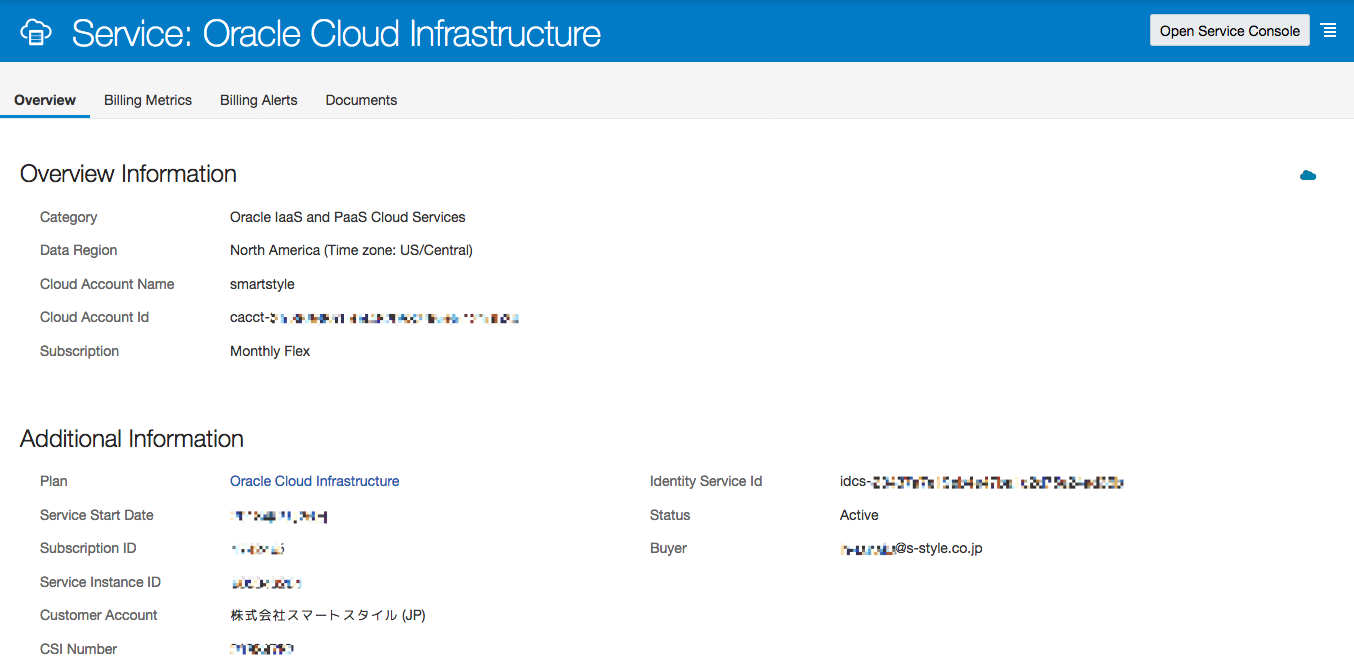Click the Overview Information heading

pyautogui.click(x=128, y=174)
